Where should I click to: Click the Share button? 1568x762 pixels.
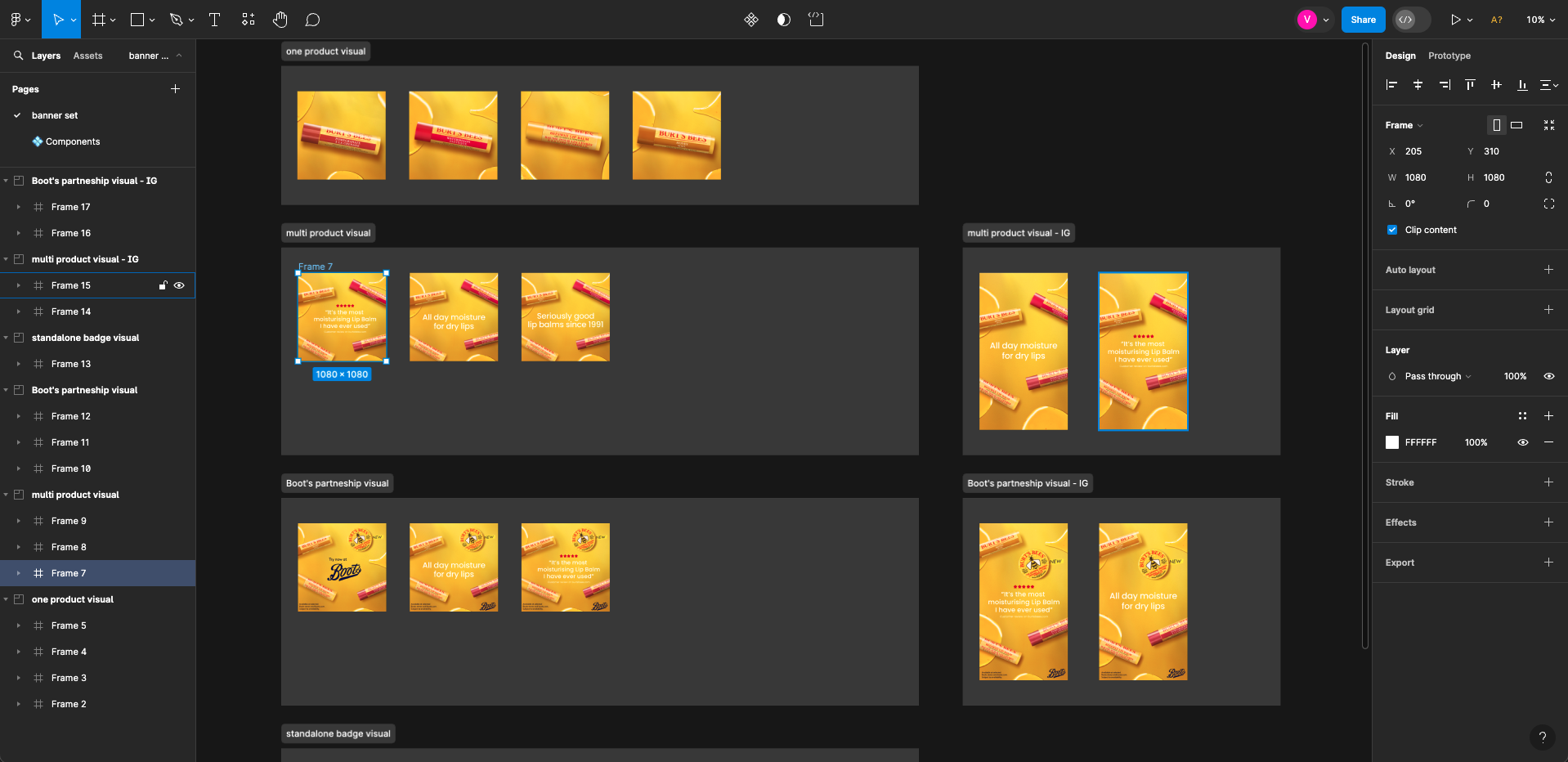[1363, 20]
